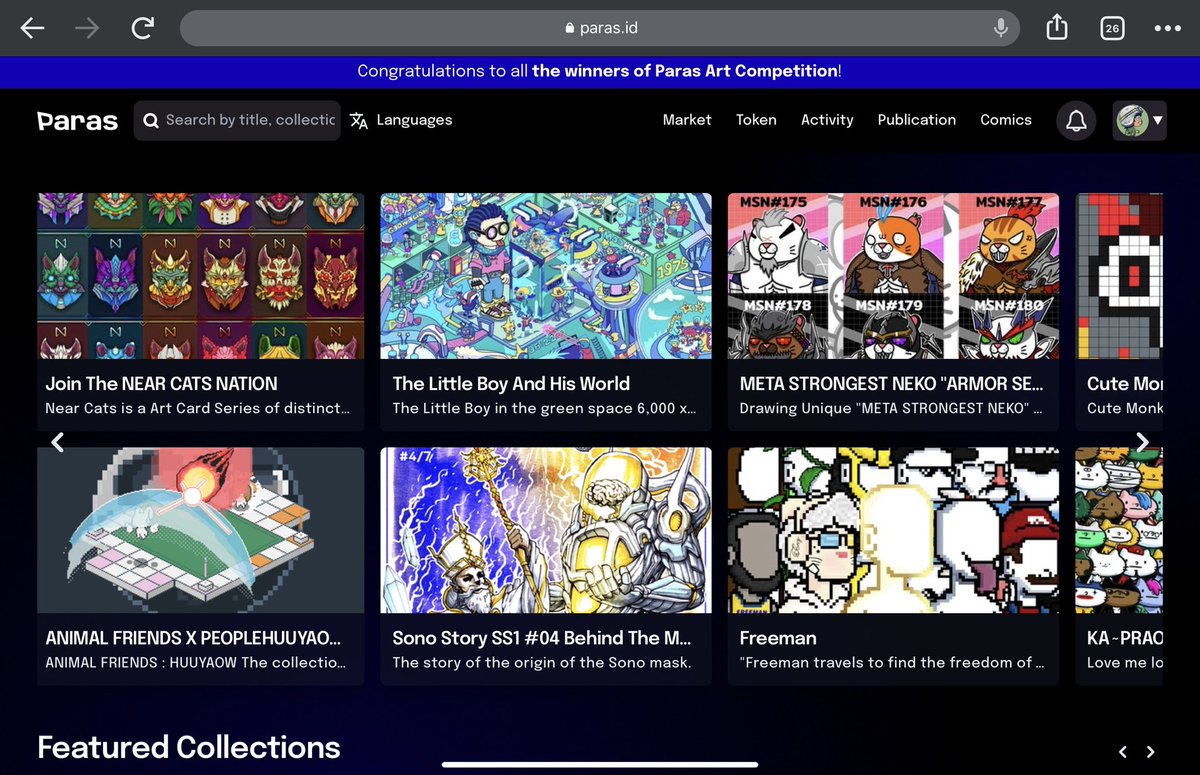Go to previous Featured Collections page
Image resolution: width=1200 pixels, height=775 pixels.
[1123, 752]
